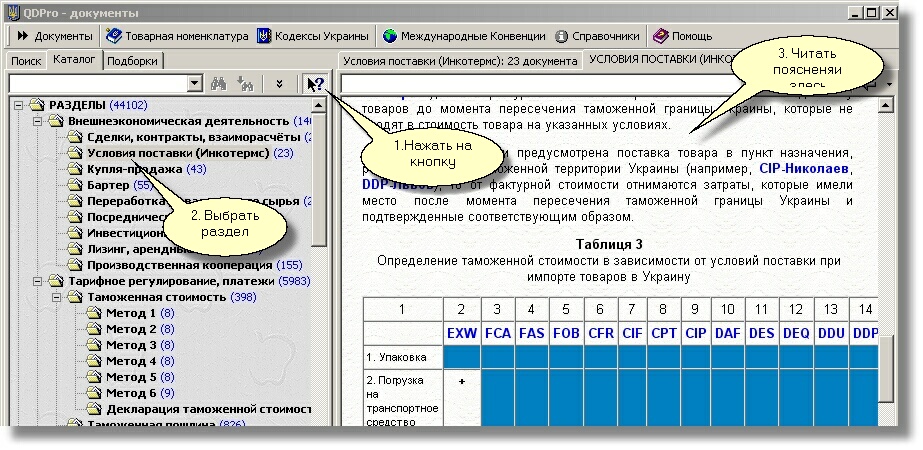Viewport: 923px width, 450px height.
Task: Switch to the Поиск tab
Action: (26, 60)
